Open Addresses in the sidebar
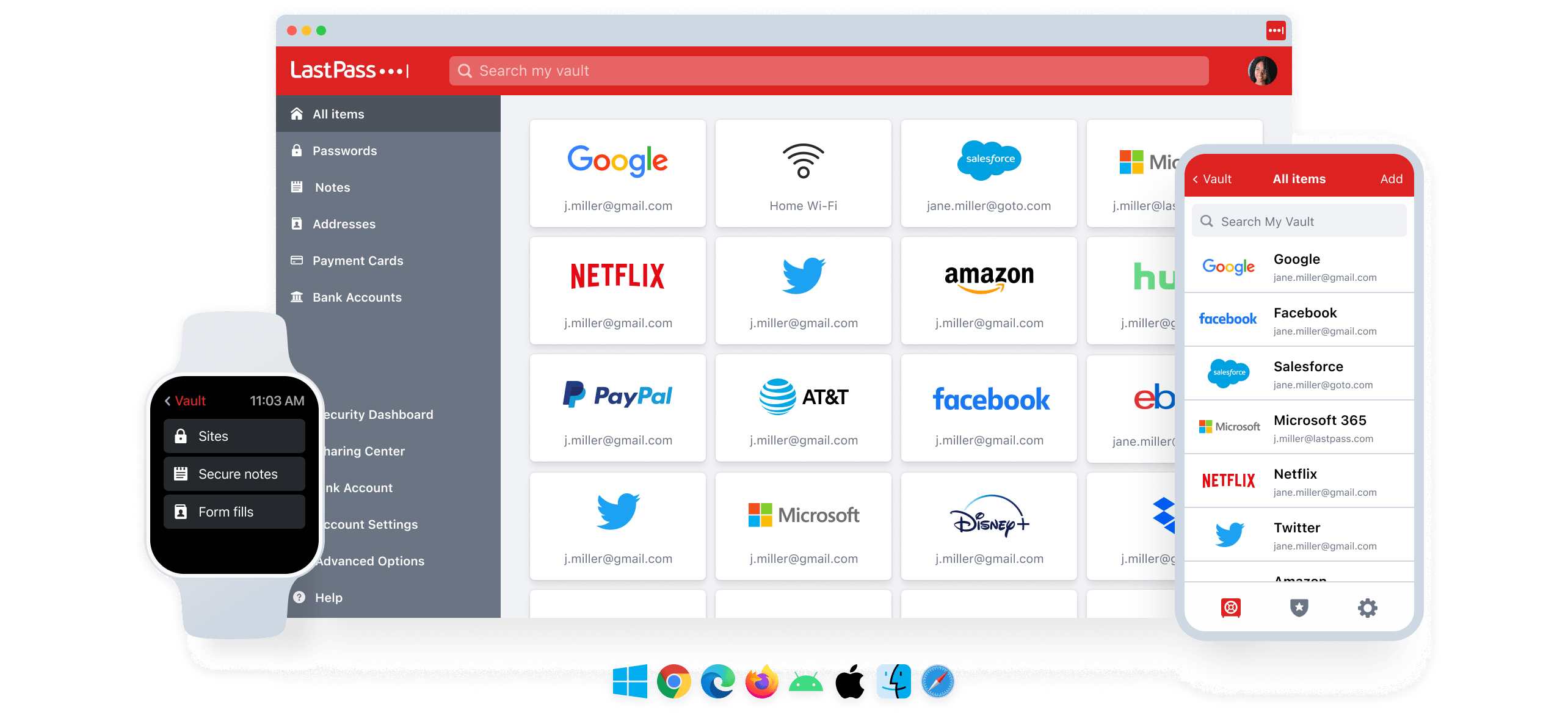The width and height of the screenshot is (1568, 718). tap(388, 224)
